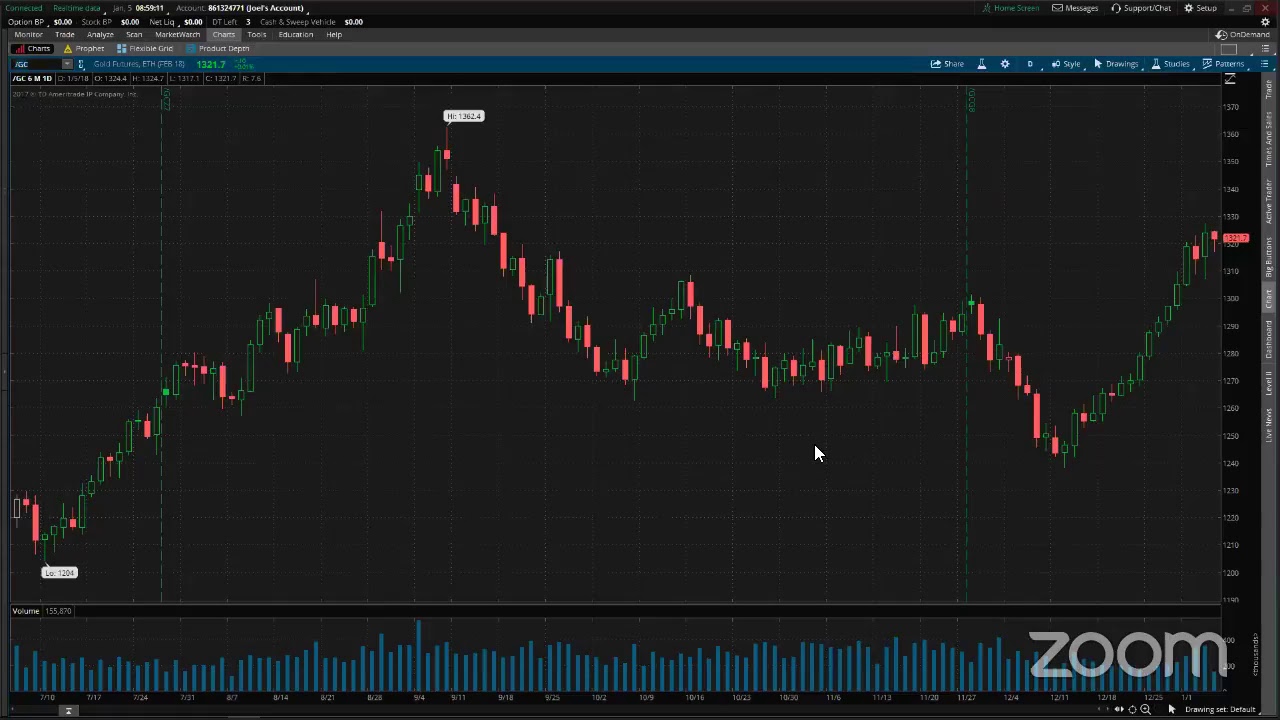Open the Analyze tab
Image resolution: width=1280 pixels, height=720 pixels.
(100, 34)
